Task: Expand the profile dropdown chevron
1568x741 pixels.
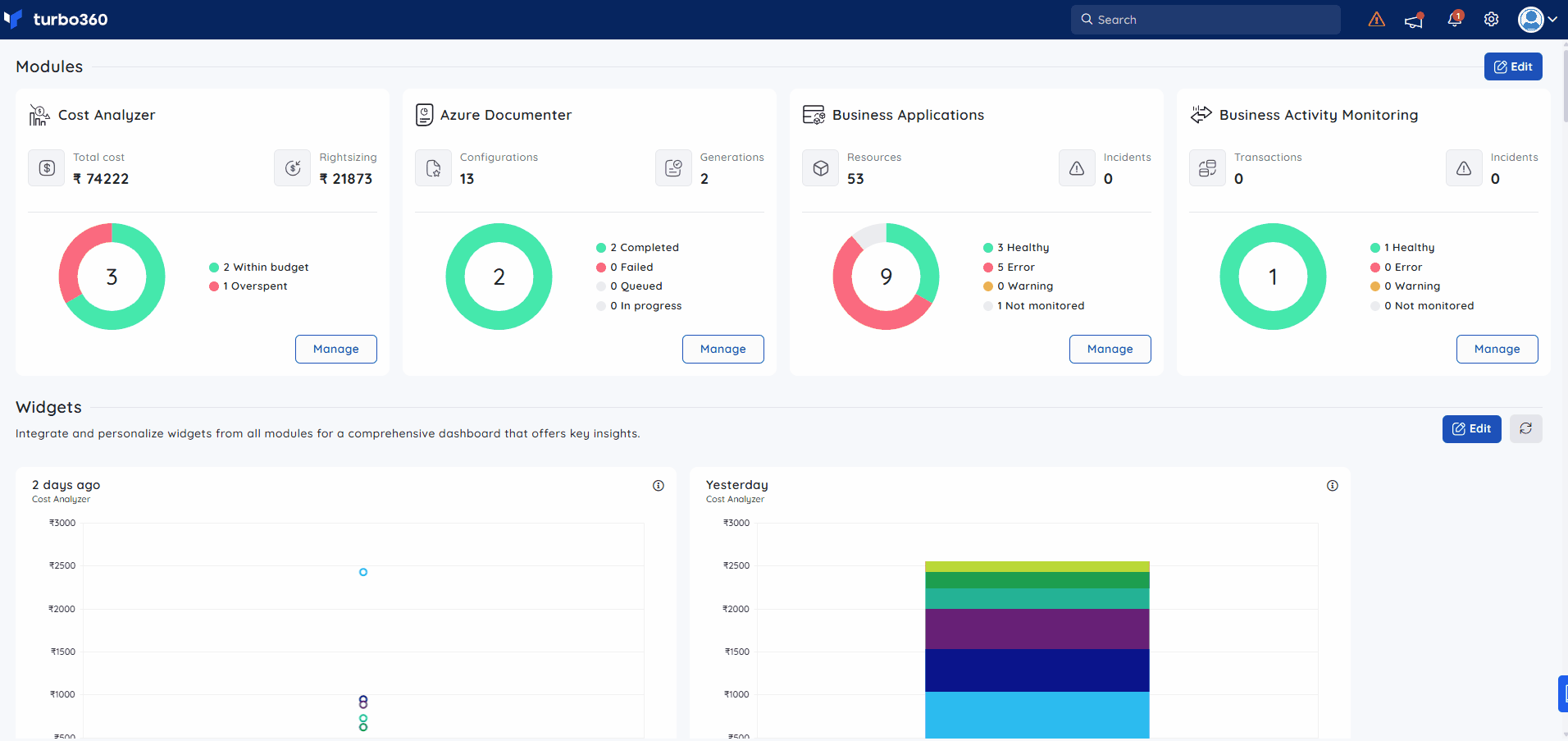Action: 1552,19
